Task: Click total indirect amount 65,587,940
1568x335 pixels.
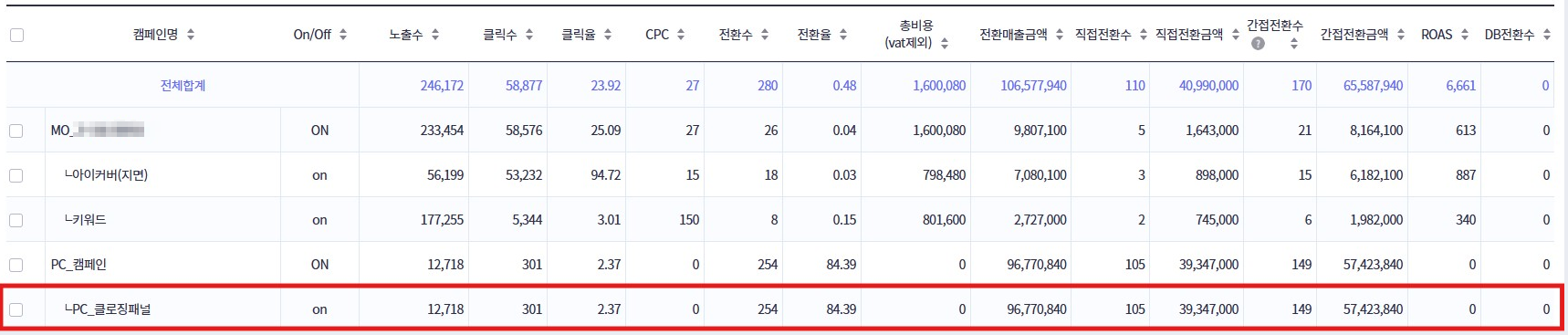Action: [x=1373, y=86]
